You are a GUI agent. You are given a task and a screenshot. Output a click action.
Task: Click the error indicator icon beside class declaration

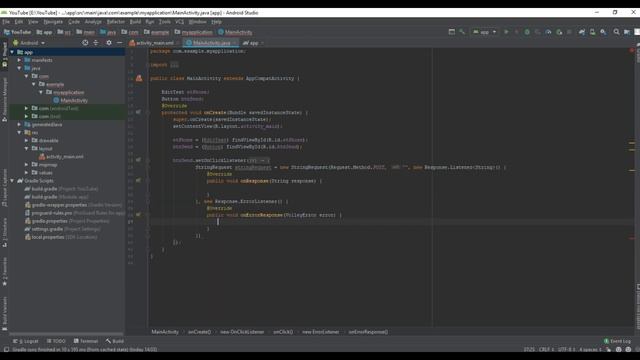tap(139, 78)
